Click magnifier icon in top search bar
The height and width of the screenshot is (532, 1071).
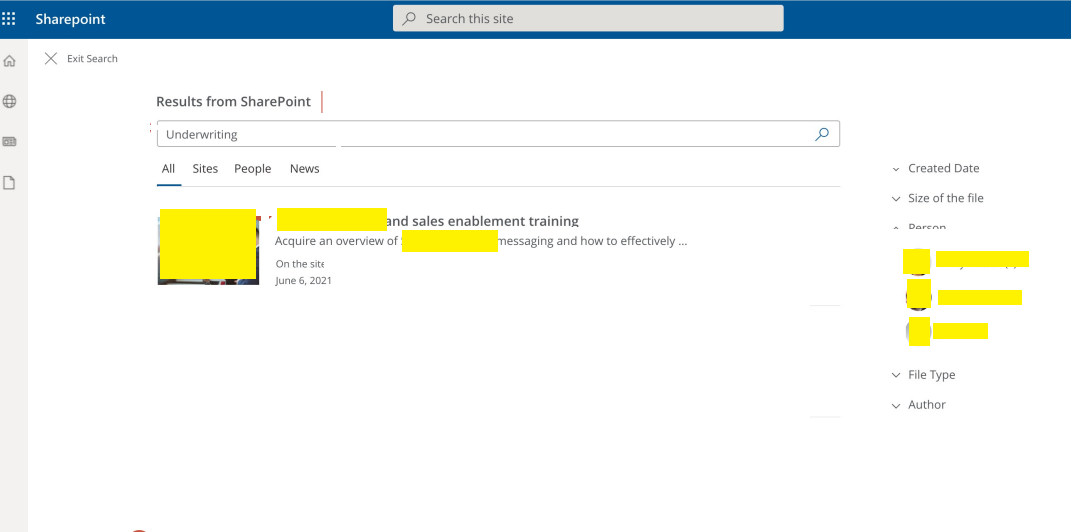tap(409, 19)
